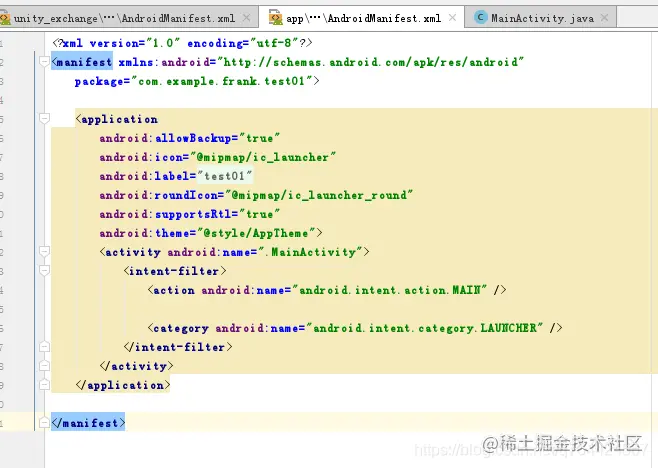
Task: Click the .MainActivity activity name
Action: coord(310,252)
